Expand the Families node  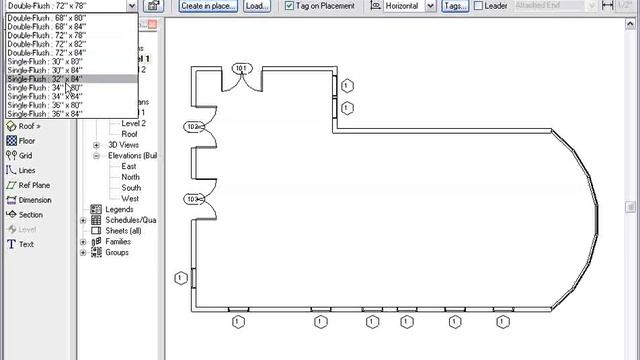(83, 242)
